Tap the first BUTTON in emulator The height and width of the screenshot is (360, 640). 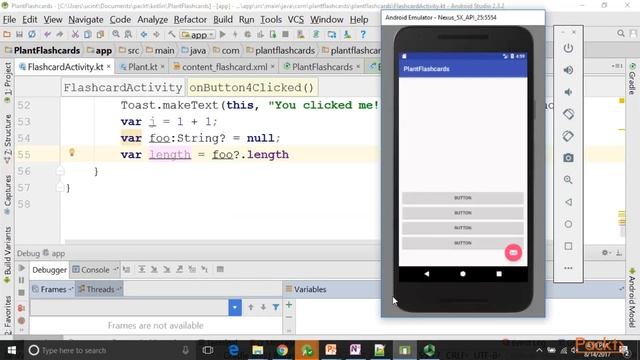(463, 198)
